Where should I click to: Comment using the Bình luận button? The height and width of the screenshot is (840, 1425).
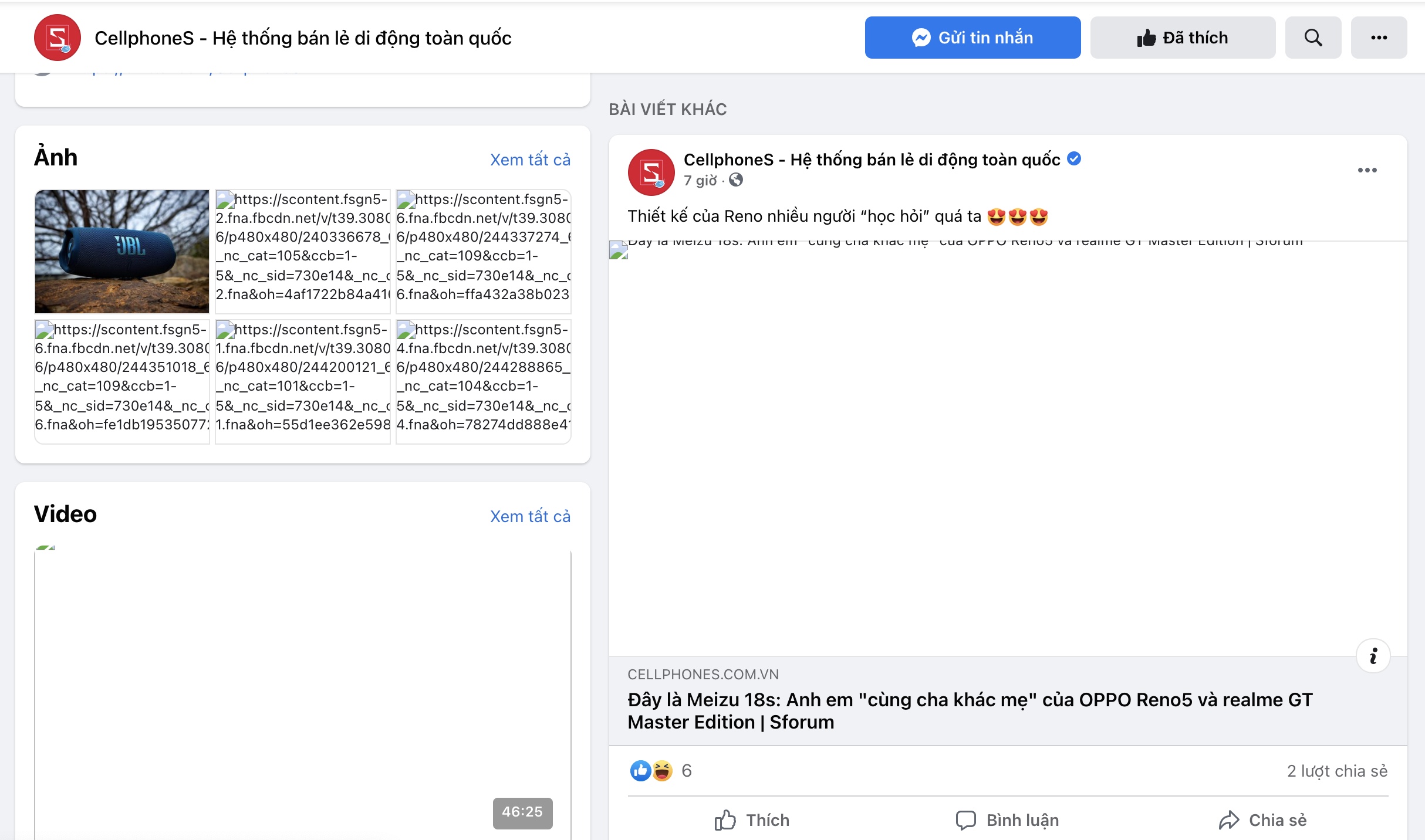[x=1007, y=820]
